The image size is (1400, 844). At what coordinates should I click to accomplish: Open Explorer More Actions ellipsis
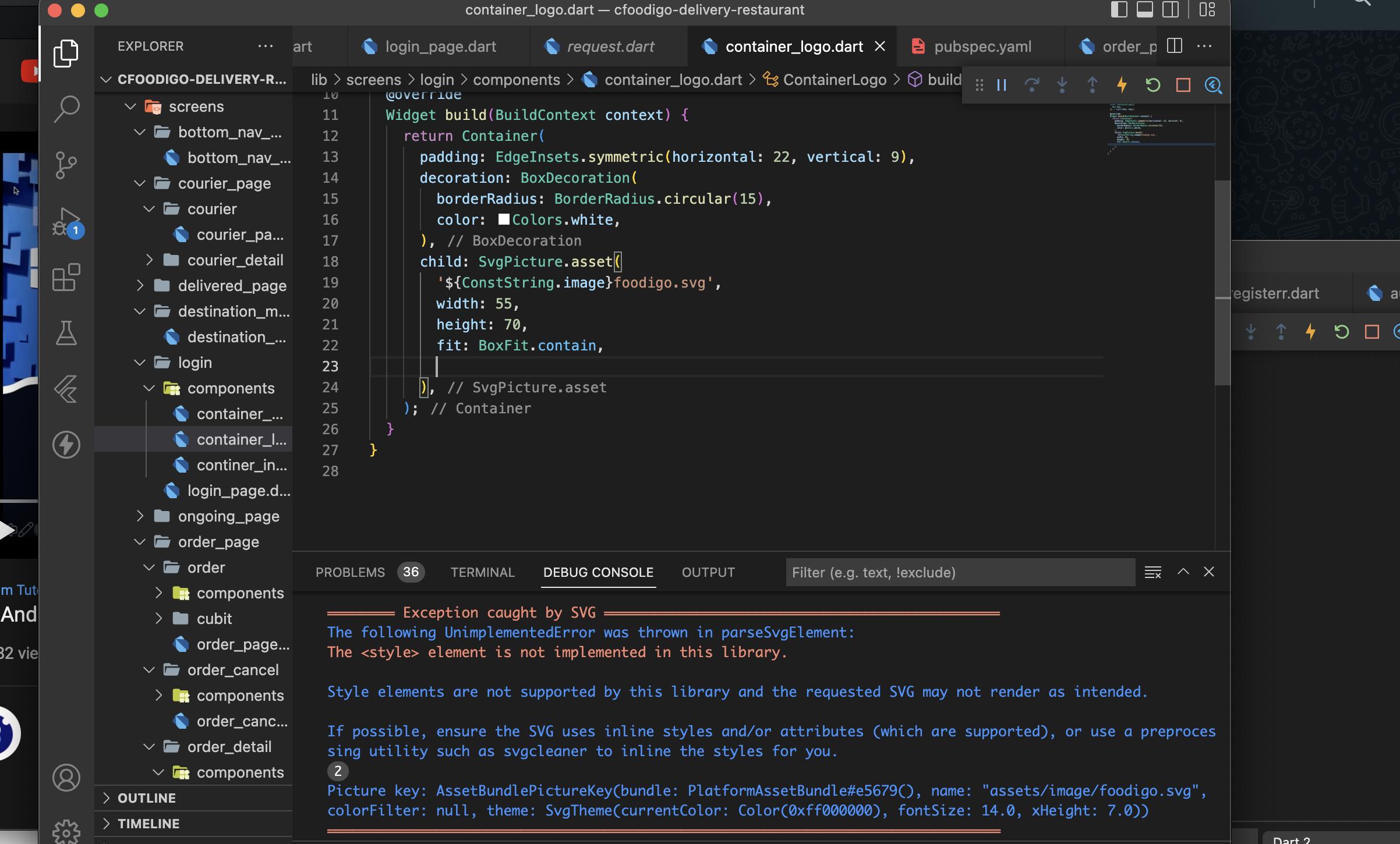(266, 46)
